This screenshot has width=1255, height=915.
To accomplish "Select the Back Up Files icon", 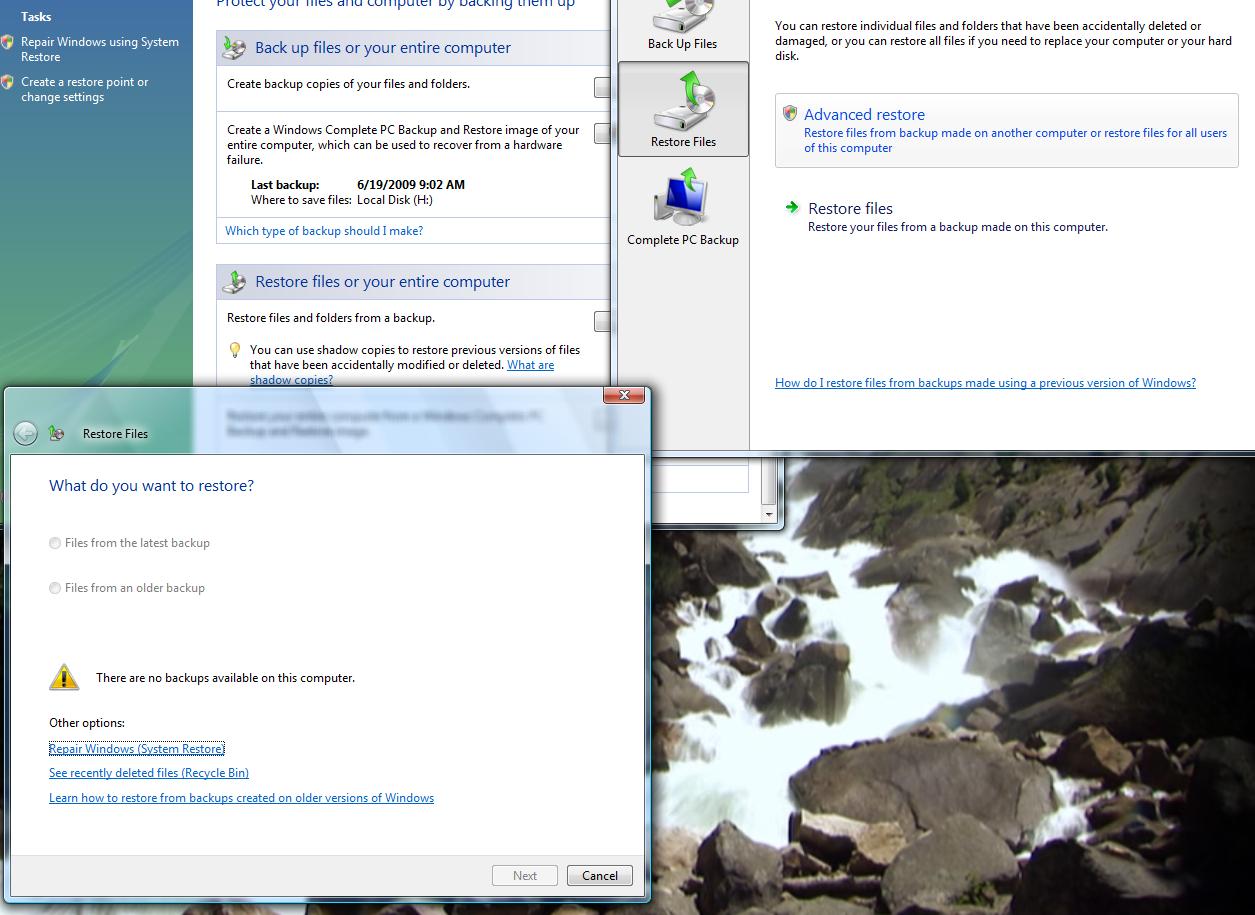I will click(x=682, y=27).
